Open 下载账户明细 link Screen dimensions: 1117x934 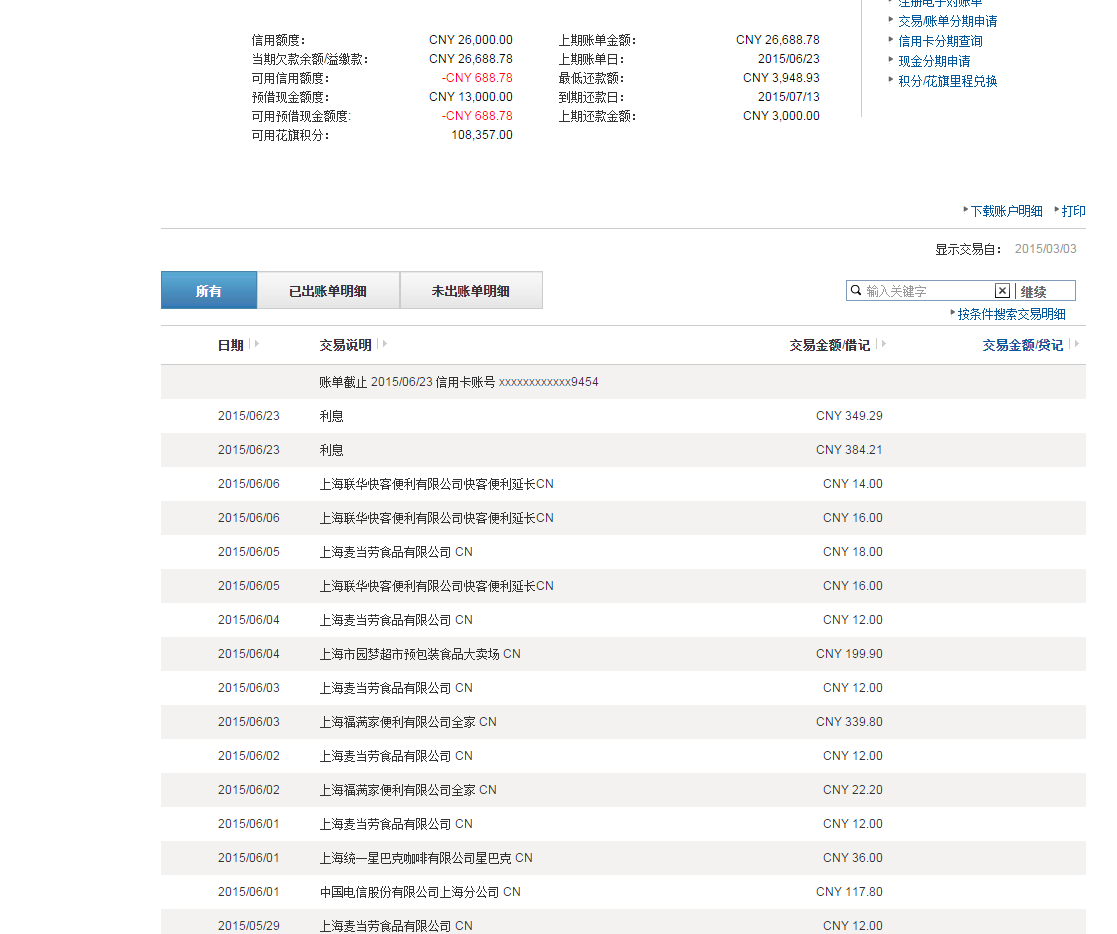click(x=1006, y=211)
